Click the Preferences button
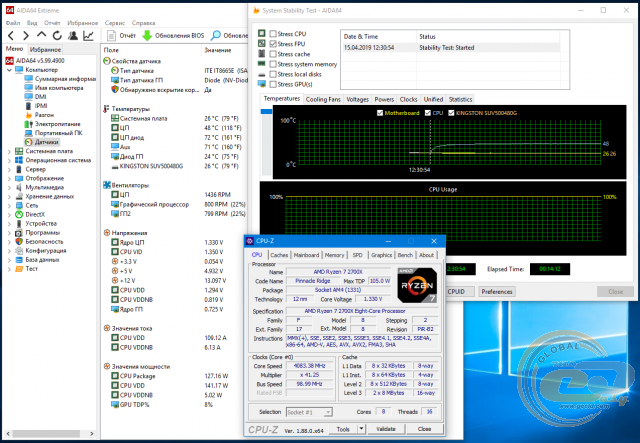The height and width of the screenshot is (443, 640). (497, 292)
